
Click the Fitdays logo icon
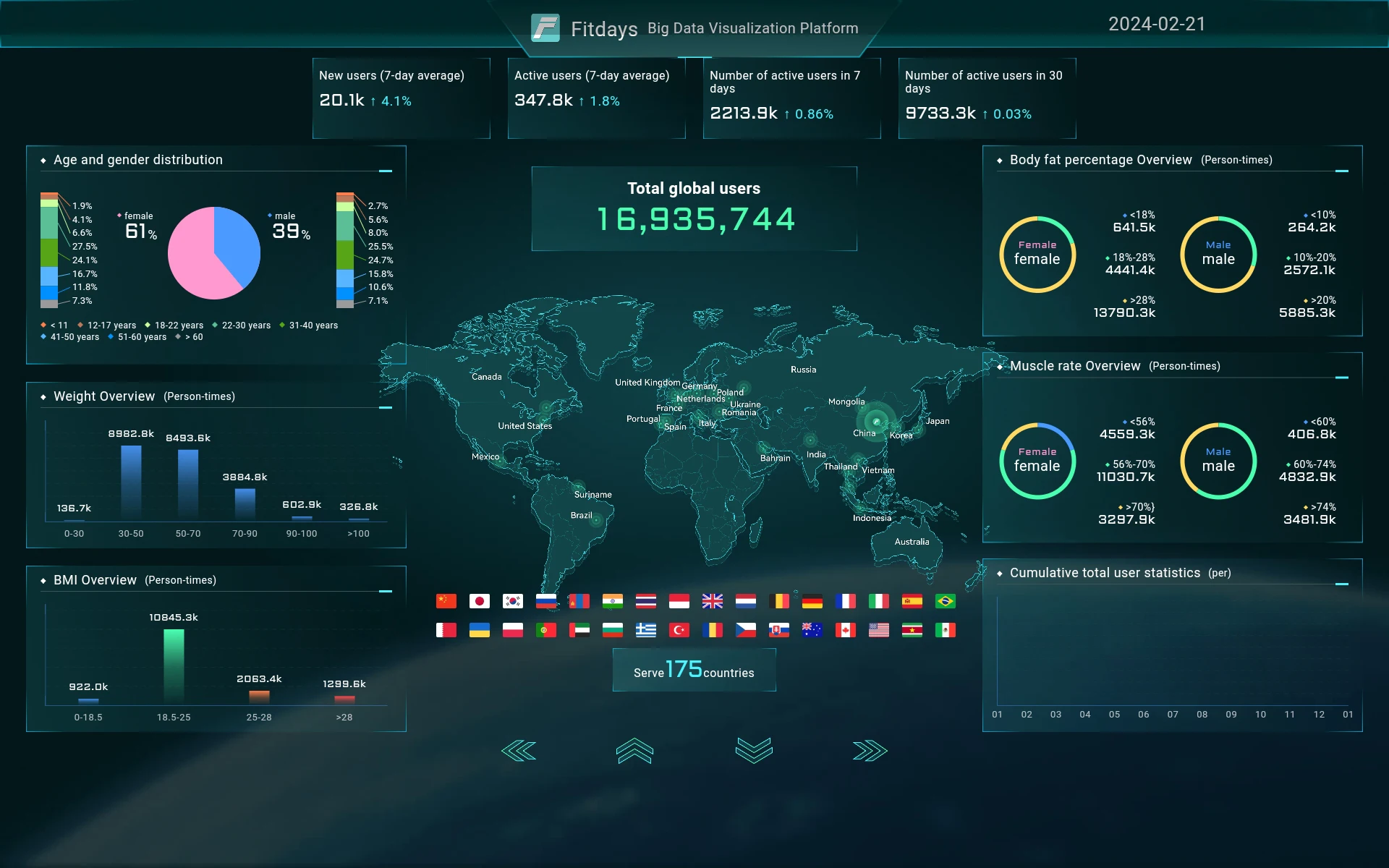click(x=545, y=28)
